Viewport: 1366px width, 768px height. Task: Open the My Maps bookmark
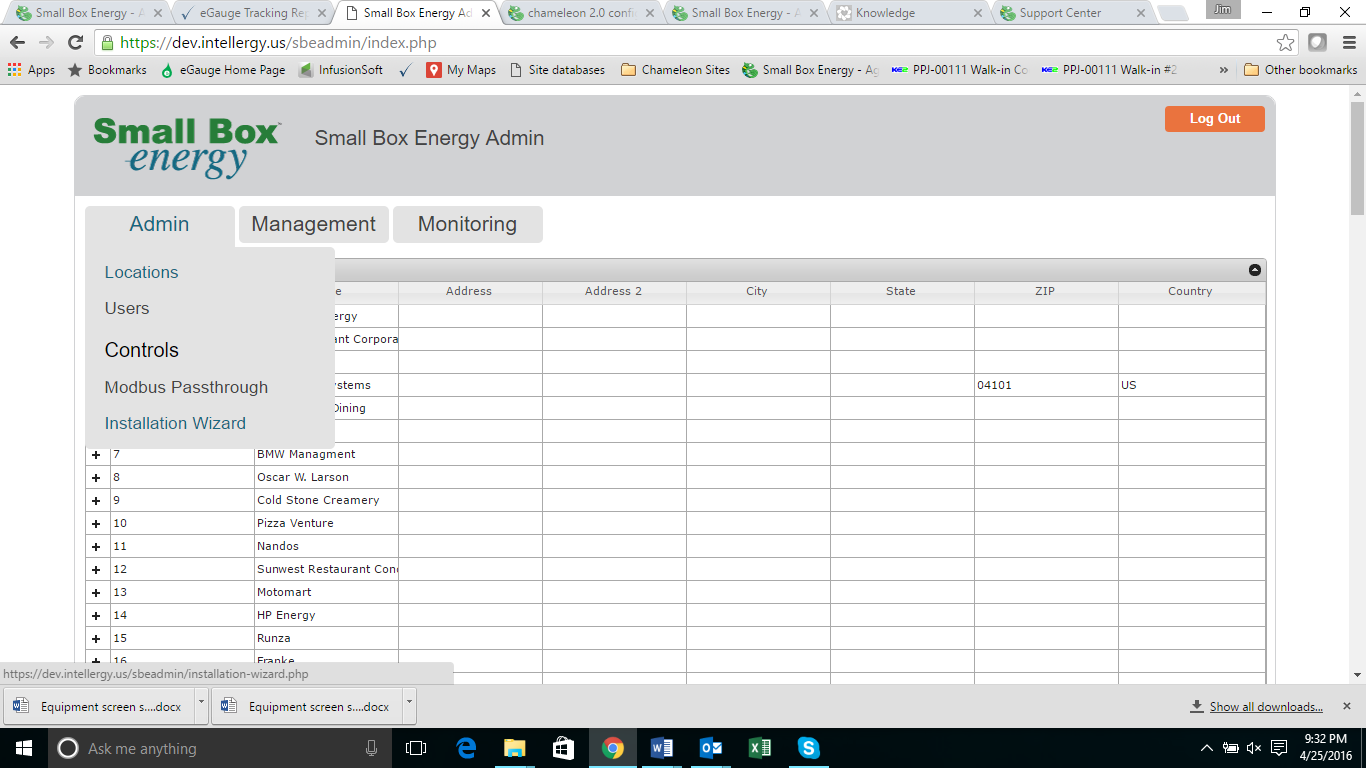click(461, 70)
